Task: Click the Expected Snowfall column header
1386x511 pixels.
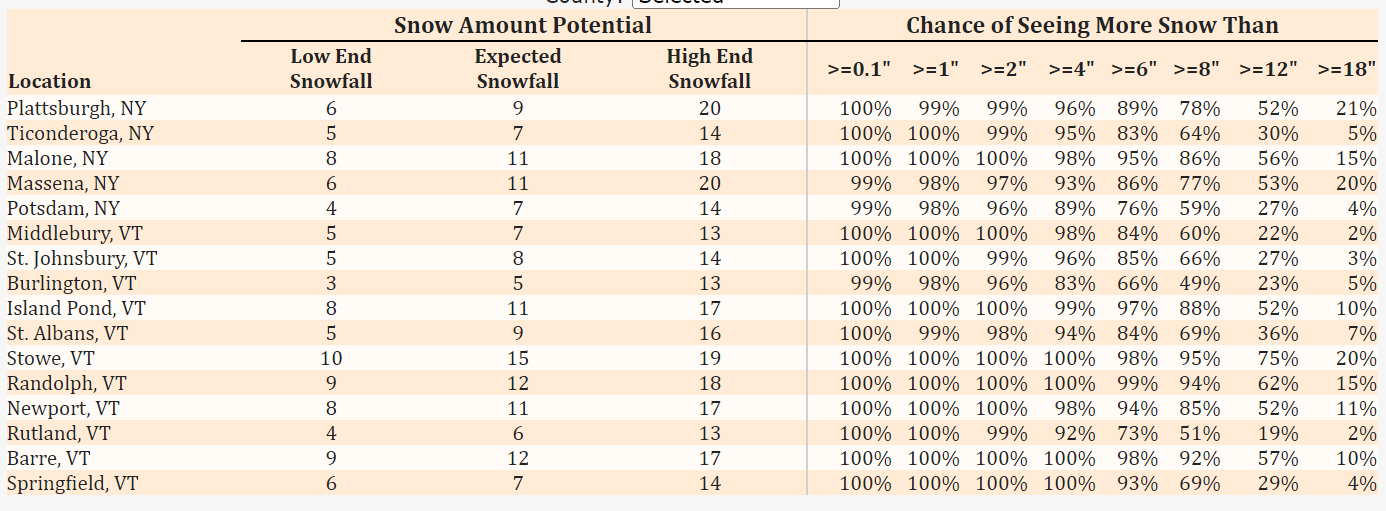Action: (518, 69)
